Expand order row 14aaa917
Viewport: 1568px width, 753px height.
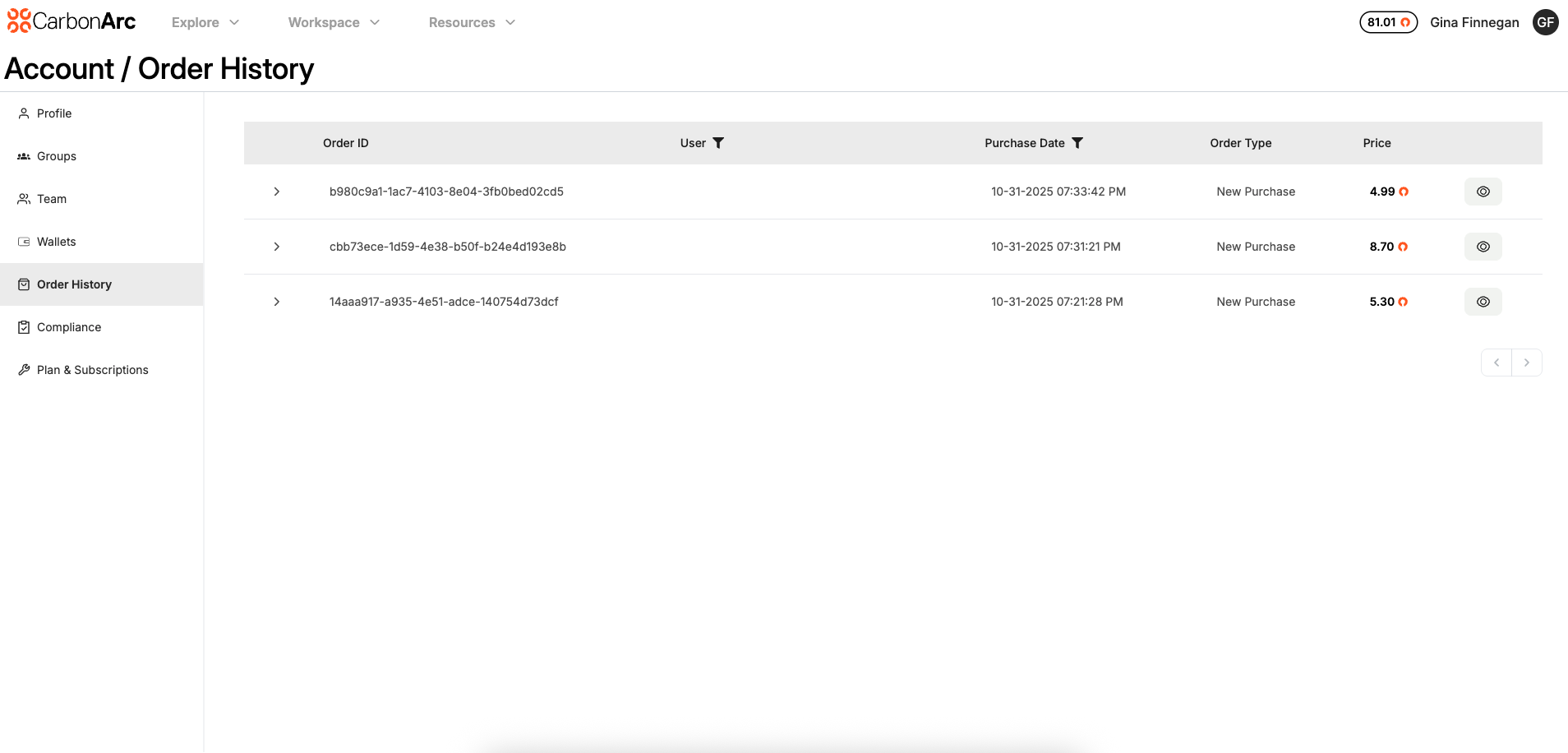tap(277, 302)
